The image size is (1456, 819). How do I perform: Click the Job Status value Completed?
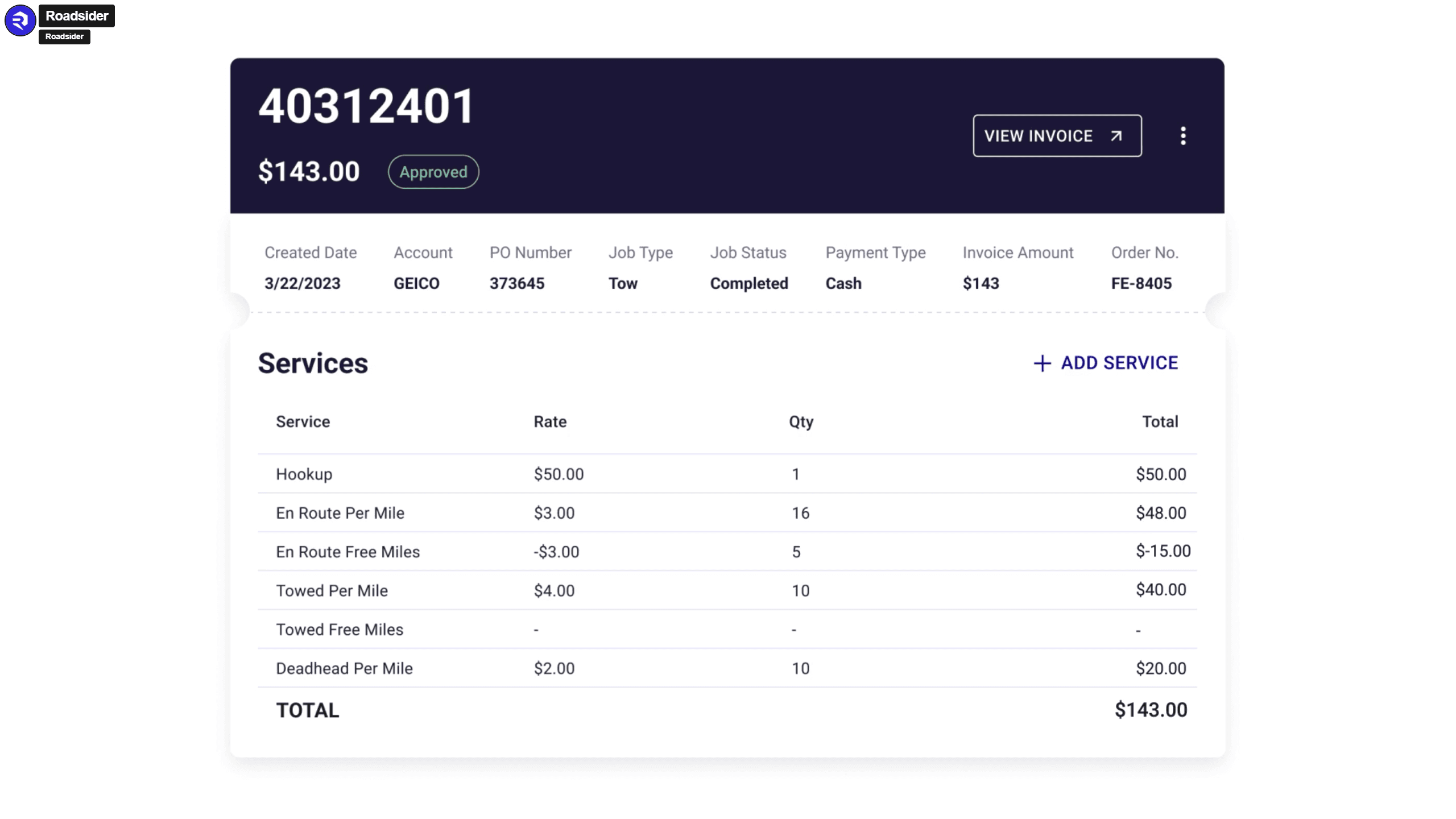pyautogui.click(x=748, y=283)
